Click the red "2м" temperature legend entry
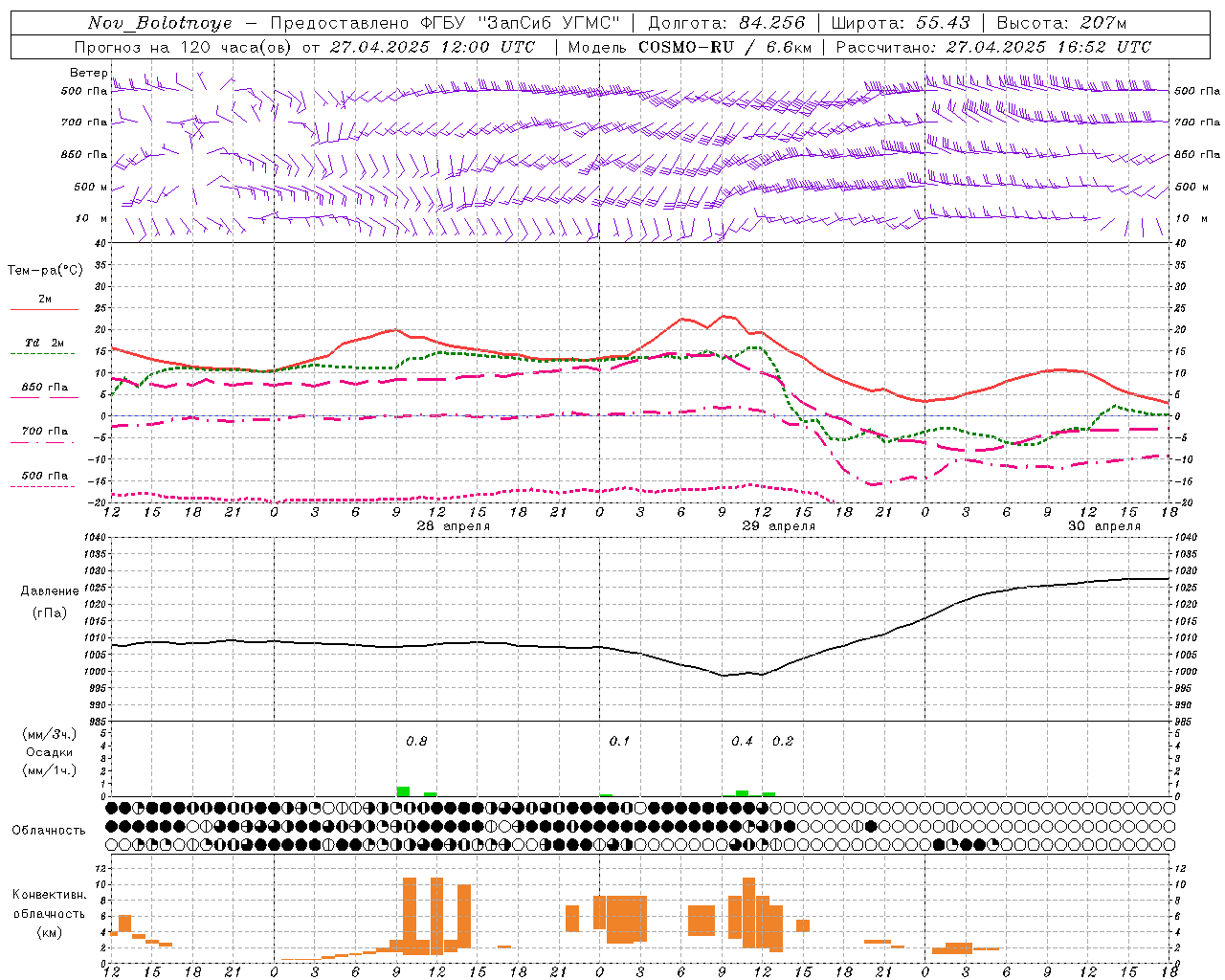 [x=45, y=300]
